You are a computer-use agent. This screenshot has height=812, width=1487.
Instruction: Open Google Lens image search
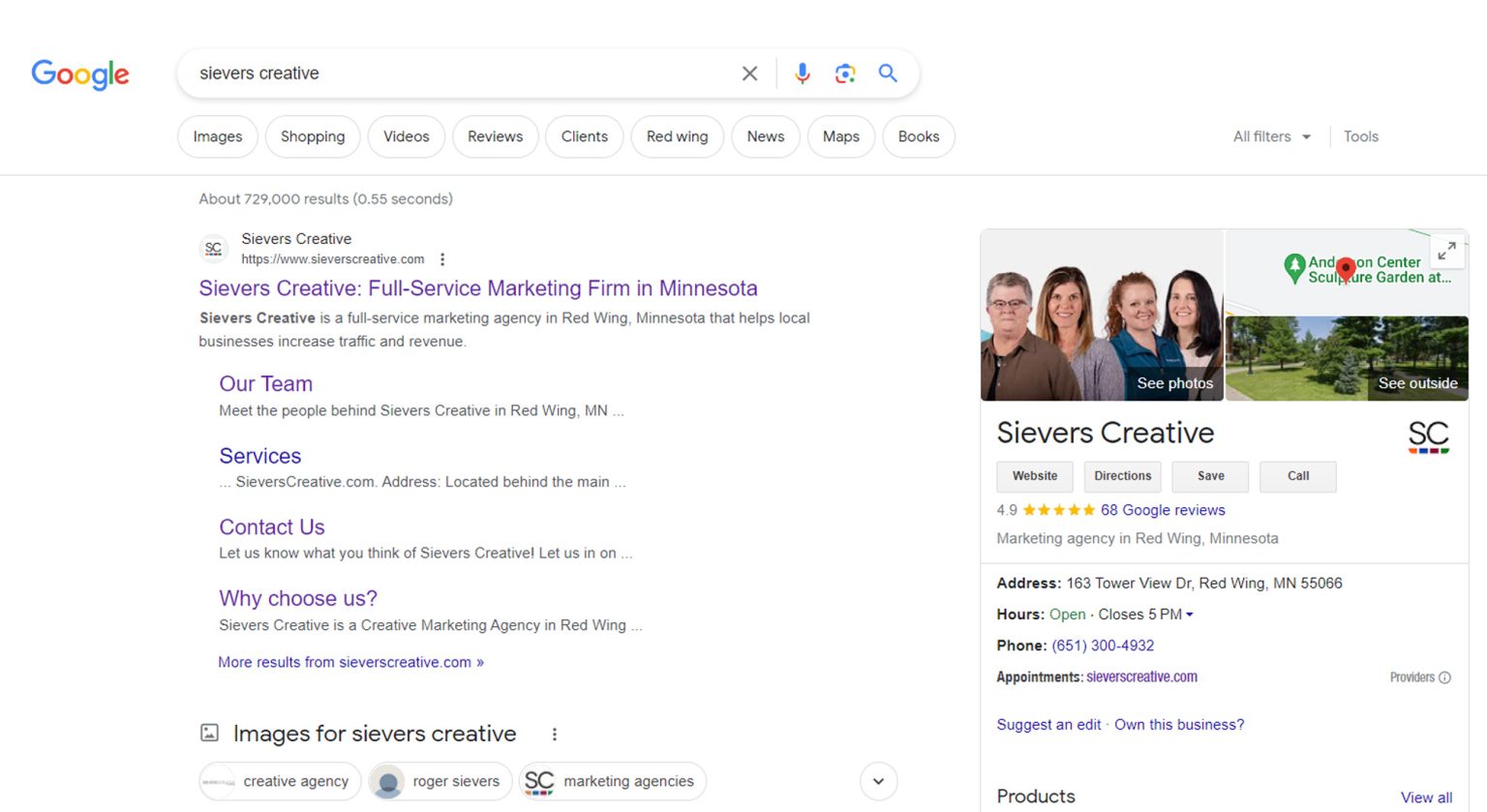[x=844, y=73]
